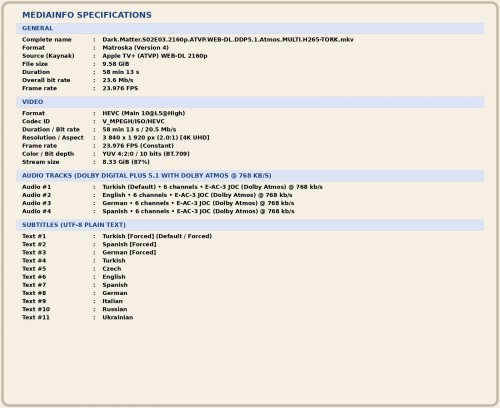Click the AUDIO TRACKS section header
This screenshot has height=408, width=500.
pyautogui.click(x=250, y=176)
